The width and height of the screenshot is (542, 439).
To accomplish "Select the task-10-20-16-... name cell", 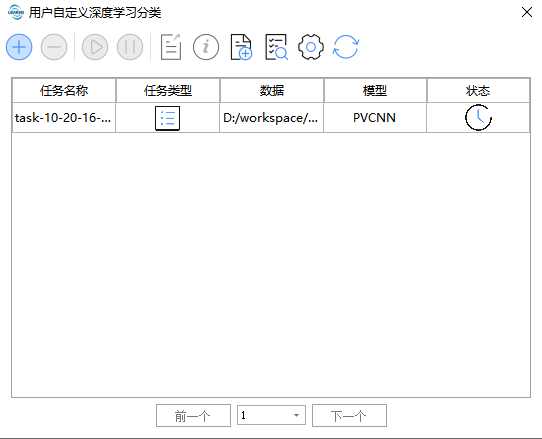I will [x=64, y=118].
